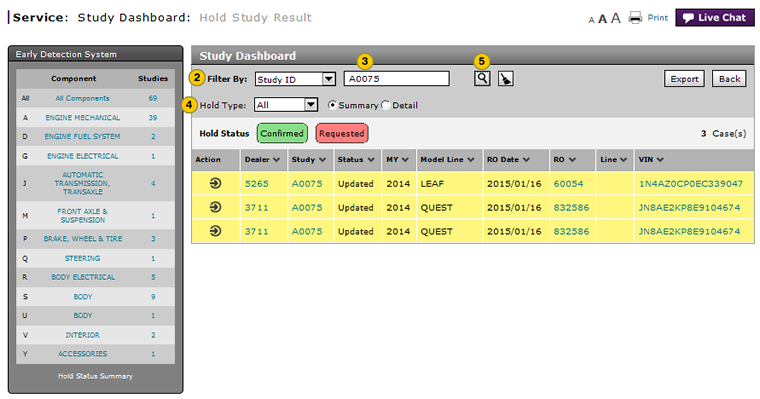This screenshot has width=760, height=399.
Task: Sort by the RO column
Action: click(564, 160)
